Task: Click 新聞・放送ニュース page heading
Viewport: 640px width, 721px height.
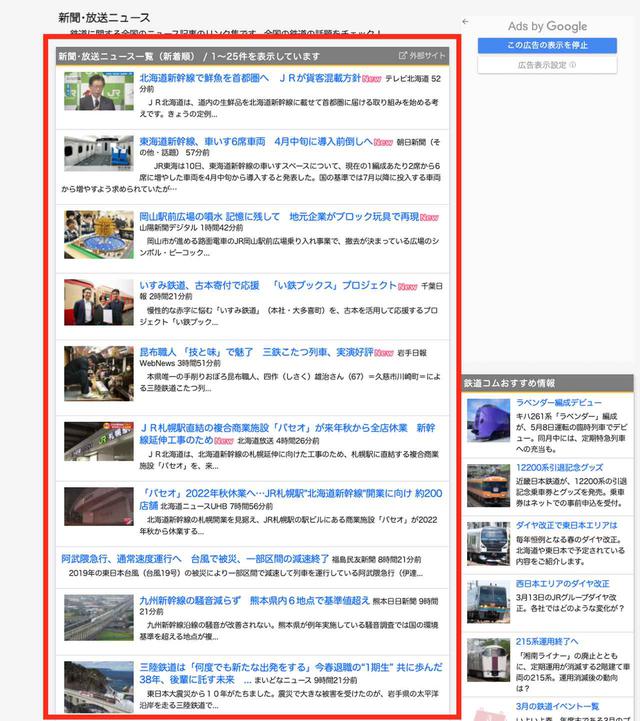Action: pyautogui.click(x=104, y=17)
